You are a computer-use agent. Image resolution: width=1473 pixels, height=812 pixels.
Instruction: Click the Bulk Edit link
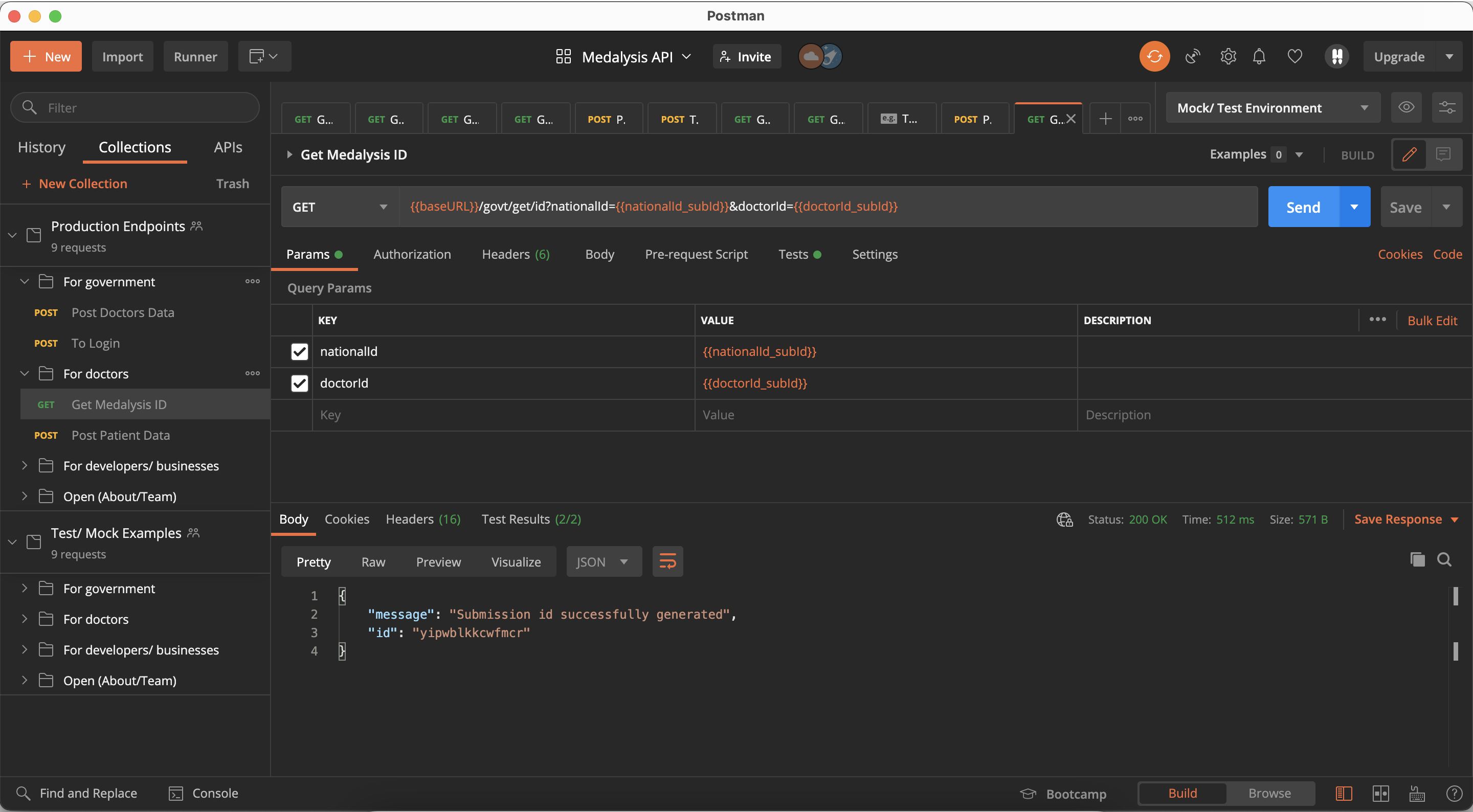pos(1432,321)
